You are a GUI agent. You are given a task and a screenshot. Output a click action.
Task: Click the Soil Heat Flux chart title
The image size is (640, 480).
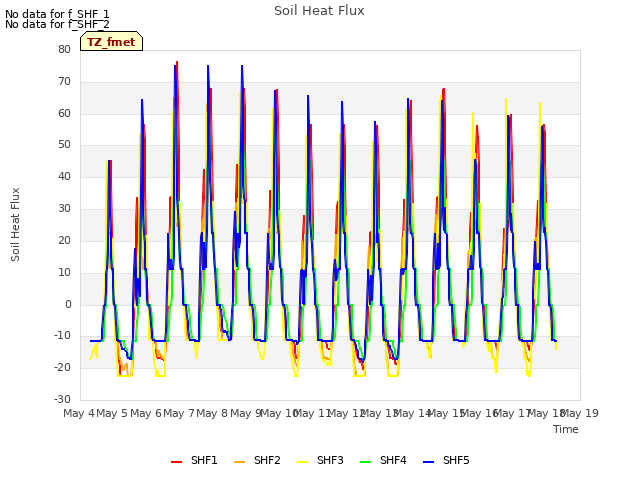(319, 11)
